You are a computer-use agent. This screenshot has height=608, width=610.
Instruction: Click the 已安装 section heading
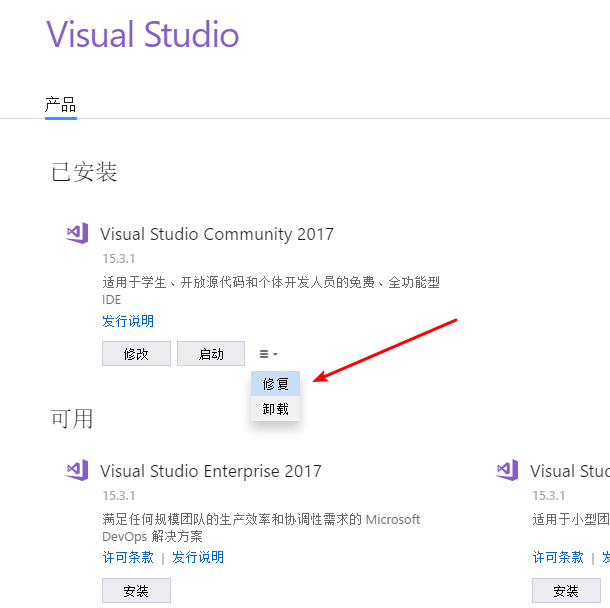(84, 172)
